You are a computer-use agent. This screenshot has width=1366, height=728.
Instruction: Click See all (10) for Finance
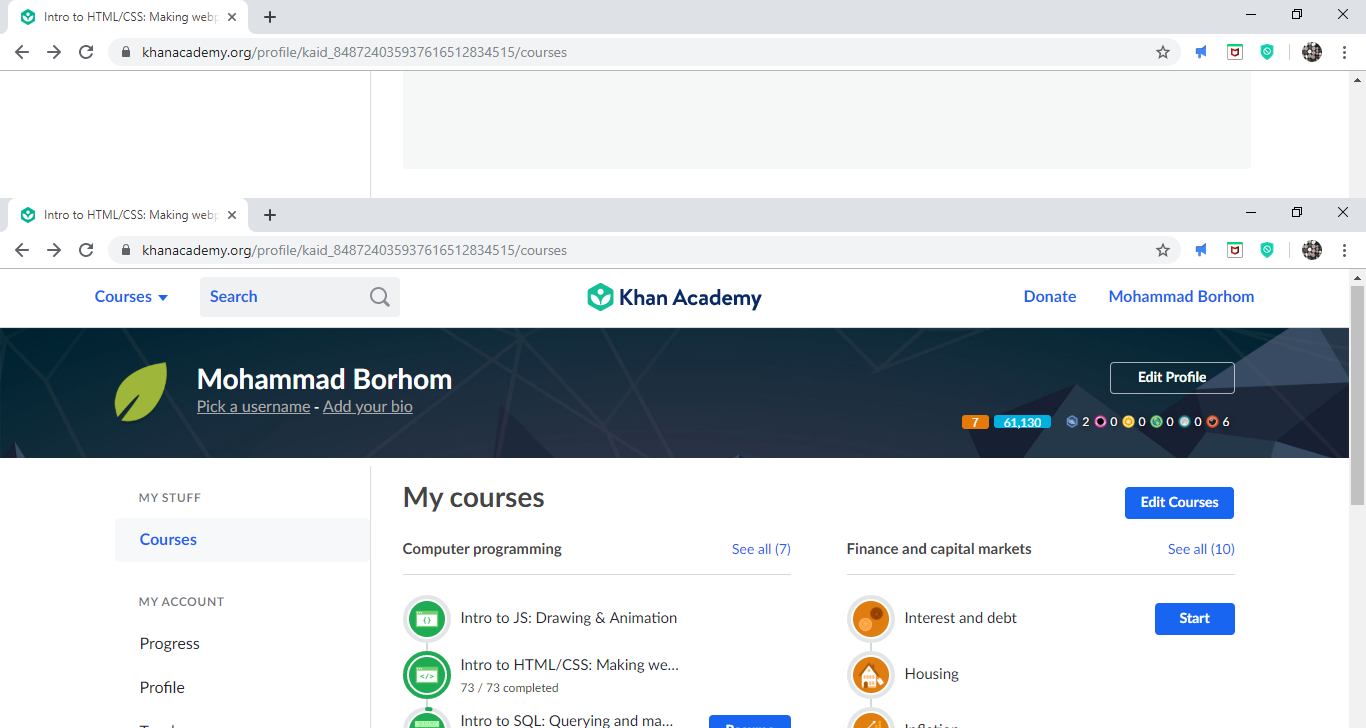(1201, 549)
